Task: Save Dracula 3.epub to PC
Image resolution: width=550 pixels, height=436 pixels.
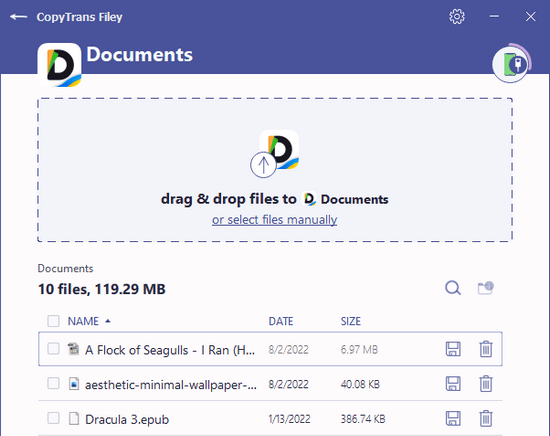Action: point(453,418)
